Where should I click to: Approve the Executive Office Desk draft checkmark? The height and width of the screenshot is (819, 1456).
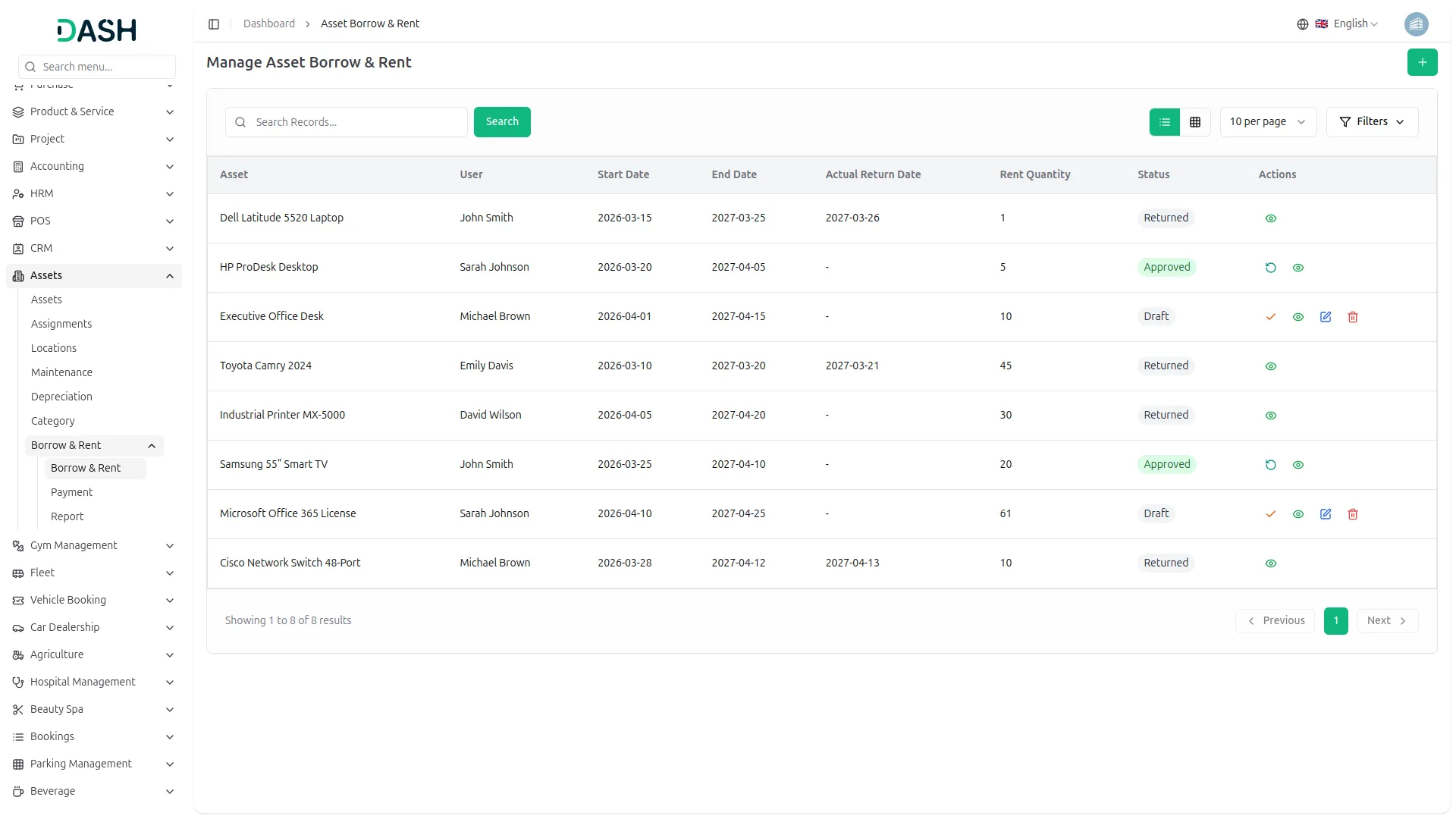pyautogui.click(x=1270, y=317)
